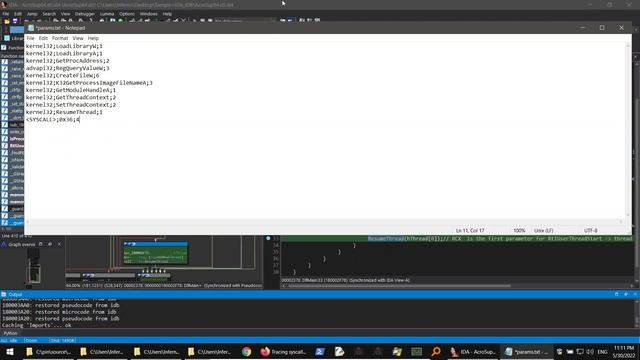Click the Graph overview thumbnail

(x=33, y=267)
